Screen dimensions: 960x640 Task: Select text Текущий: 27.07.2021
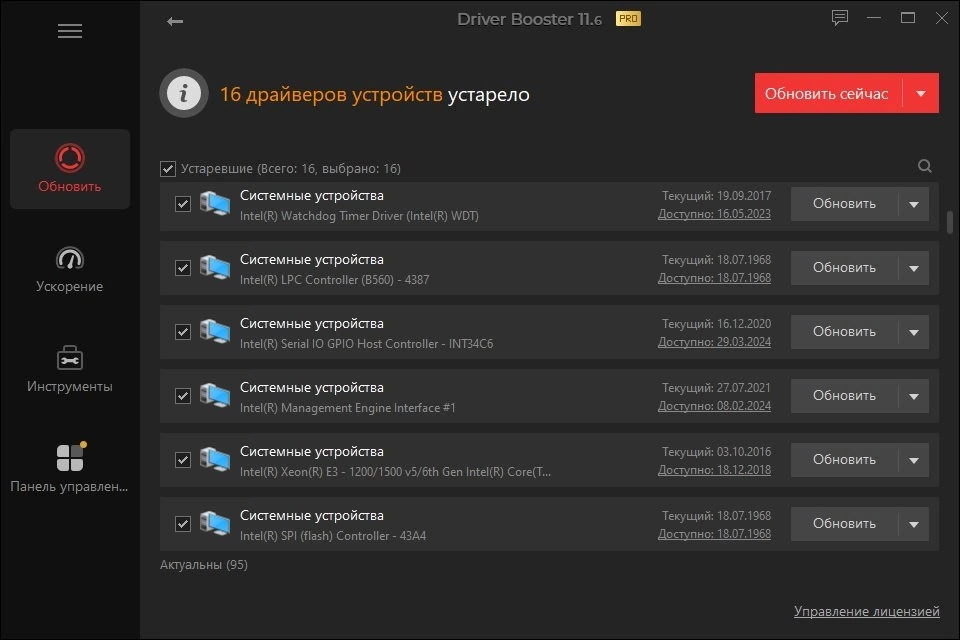(x=716, y=388)
